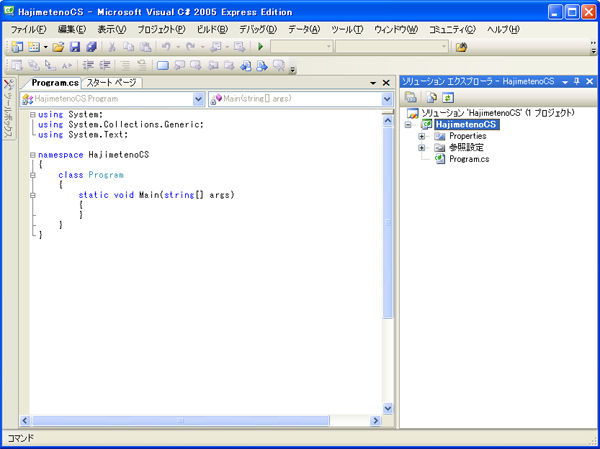This screenshot has width=600, height=449.
Task: Open the active files list arrow
Action: pos(373,83)
